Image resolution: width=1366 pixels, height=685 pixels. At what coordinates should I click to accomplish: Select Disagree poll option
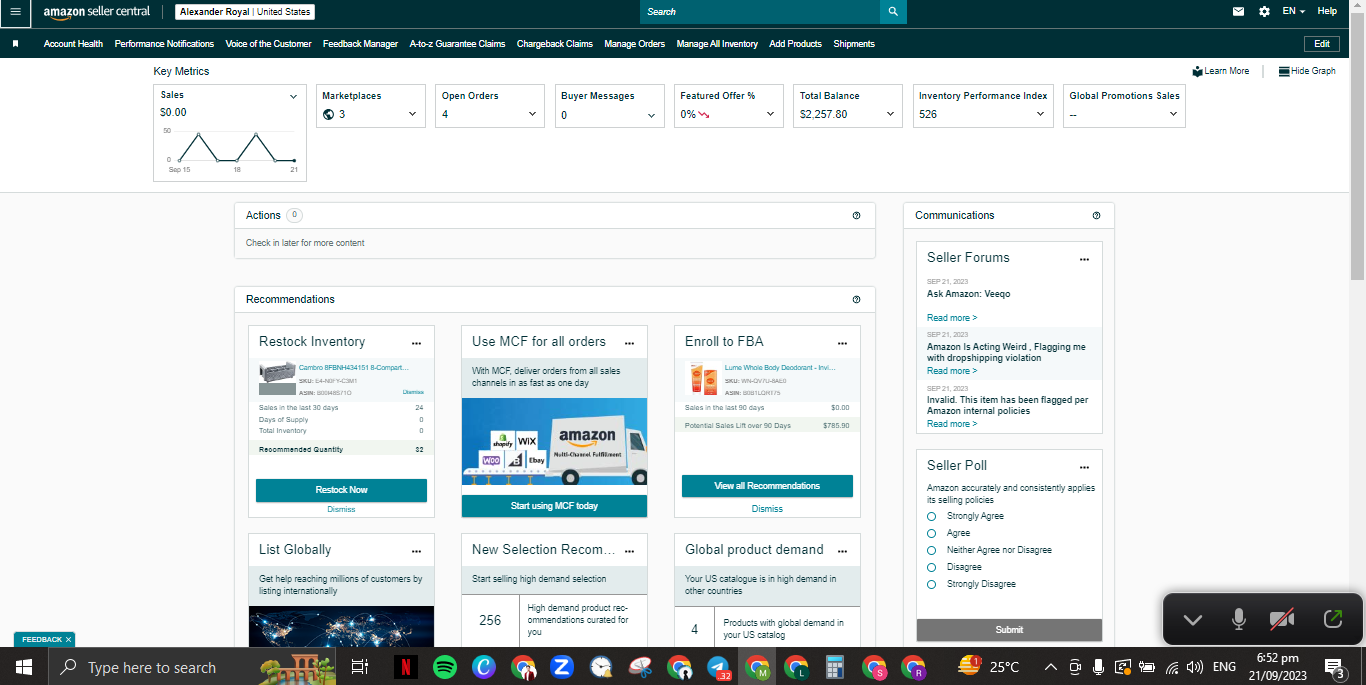click(931, 567)
